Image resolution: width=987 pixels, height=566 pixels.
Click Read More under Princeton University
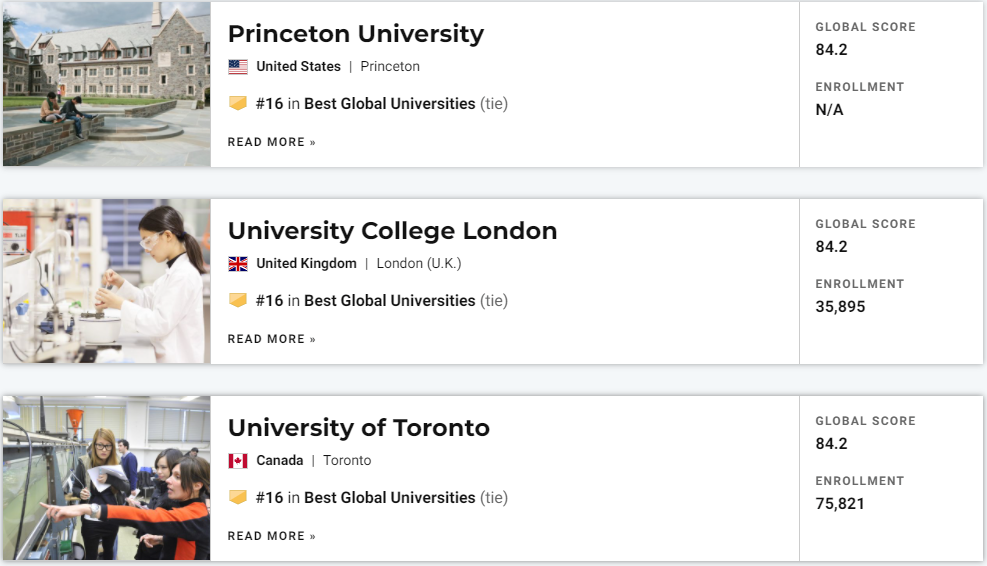(271, 142)
